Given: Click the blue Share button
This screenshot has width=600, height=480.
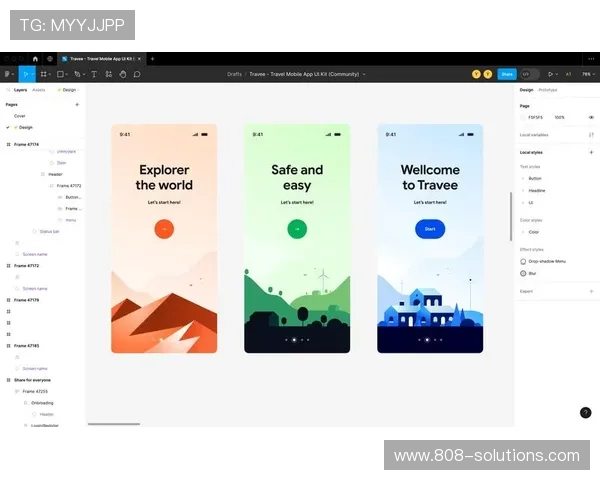Looking at the screenshot, I should 507,74.
